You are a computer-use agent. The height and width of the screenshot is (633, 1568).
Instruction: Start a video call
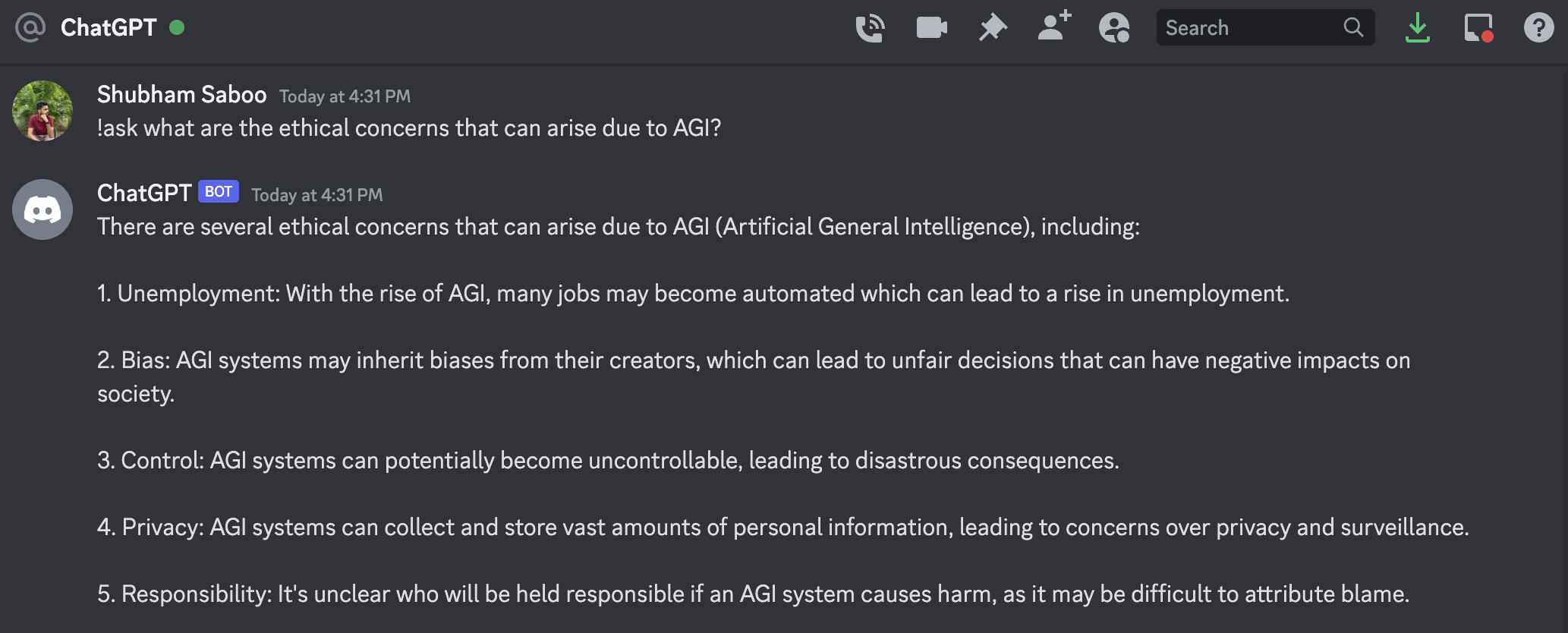tap(931, 28)
